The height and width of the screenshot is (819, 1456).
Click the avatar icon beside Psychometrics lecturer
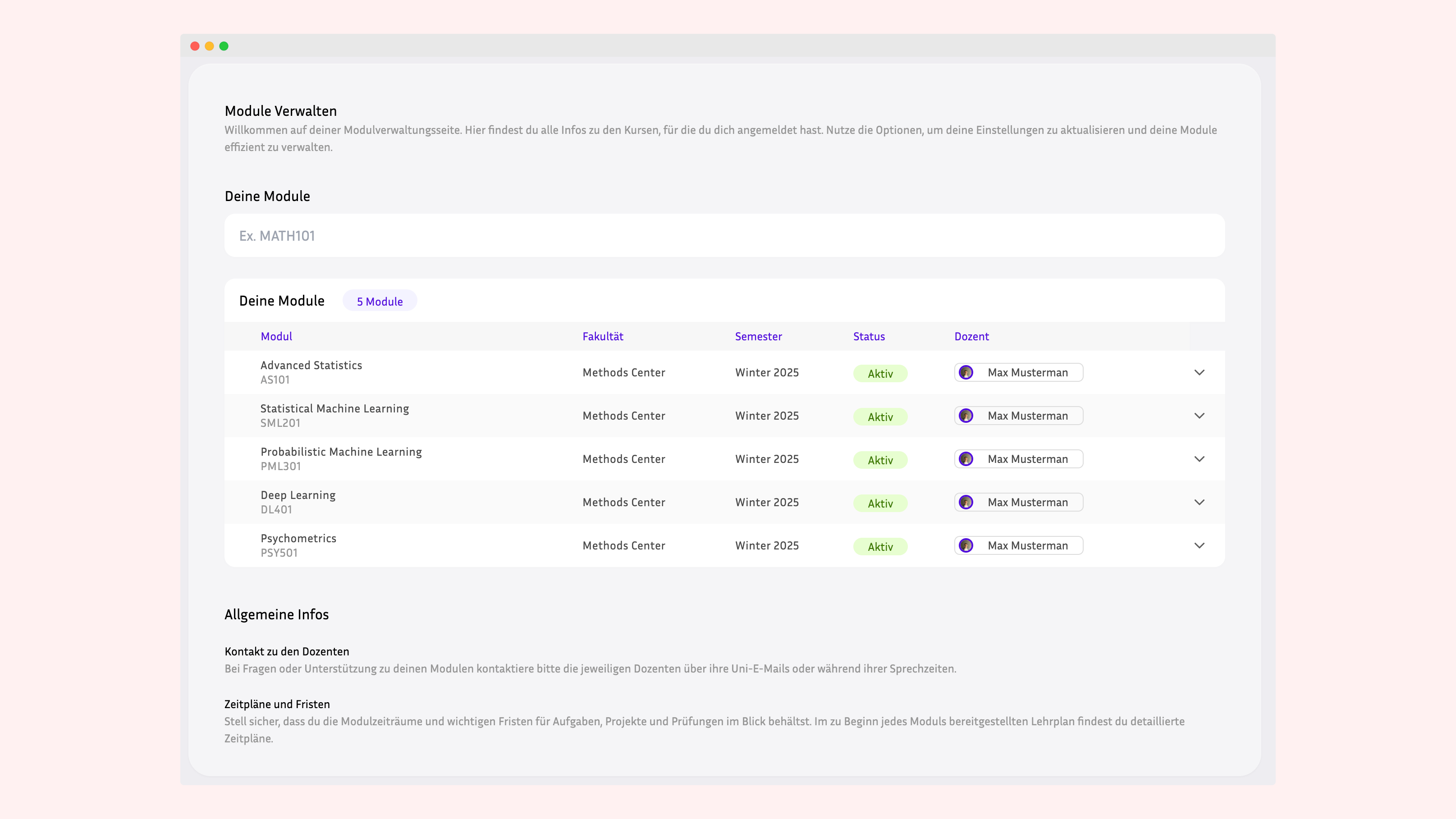[967, 545]
